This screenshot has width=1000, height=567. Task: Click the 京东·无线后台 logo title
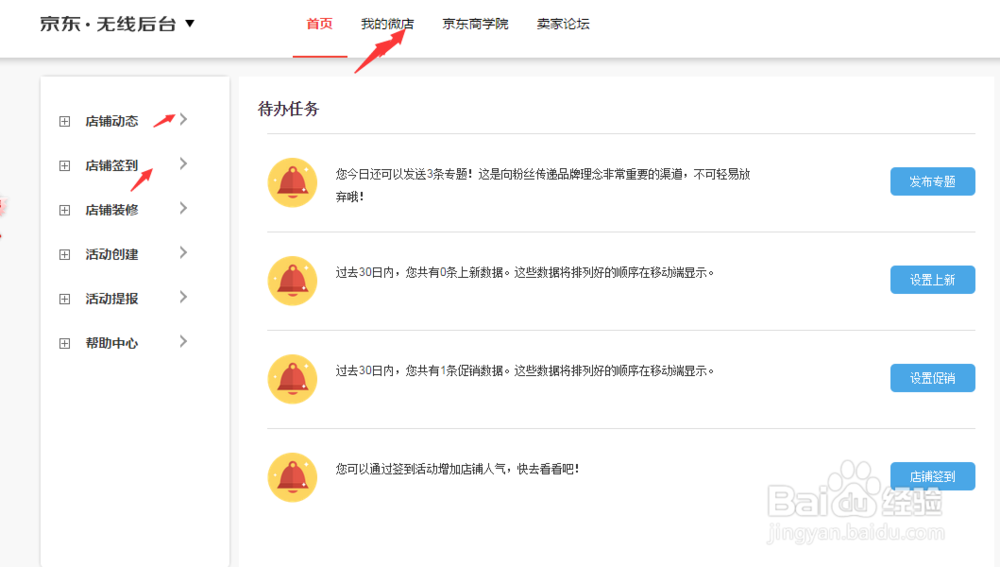pos(108,24)
